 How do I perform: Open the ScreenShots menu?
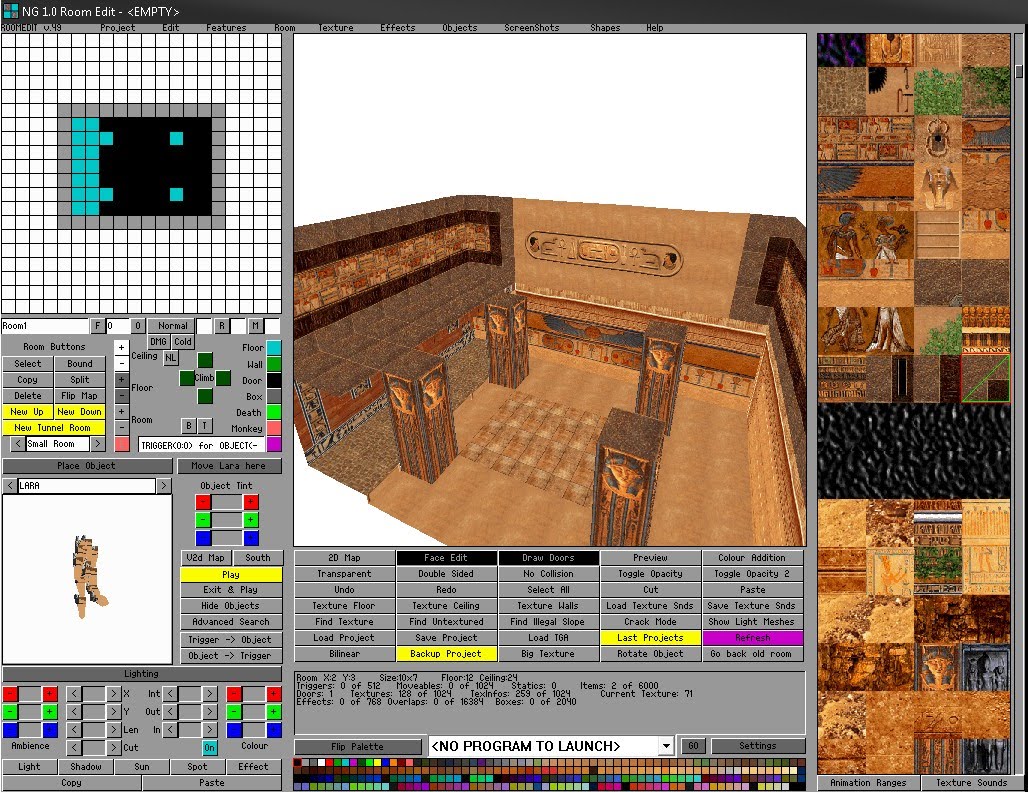pos(532,28)
